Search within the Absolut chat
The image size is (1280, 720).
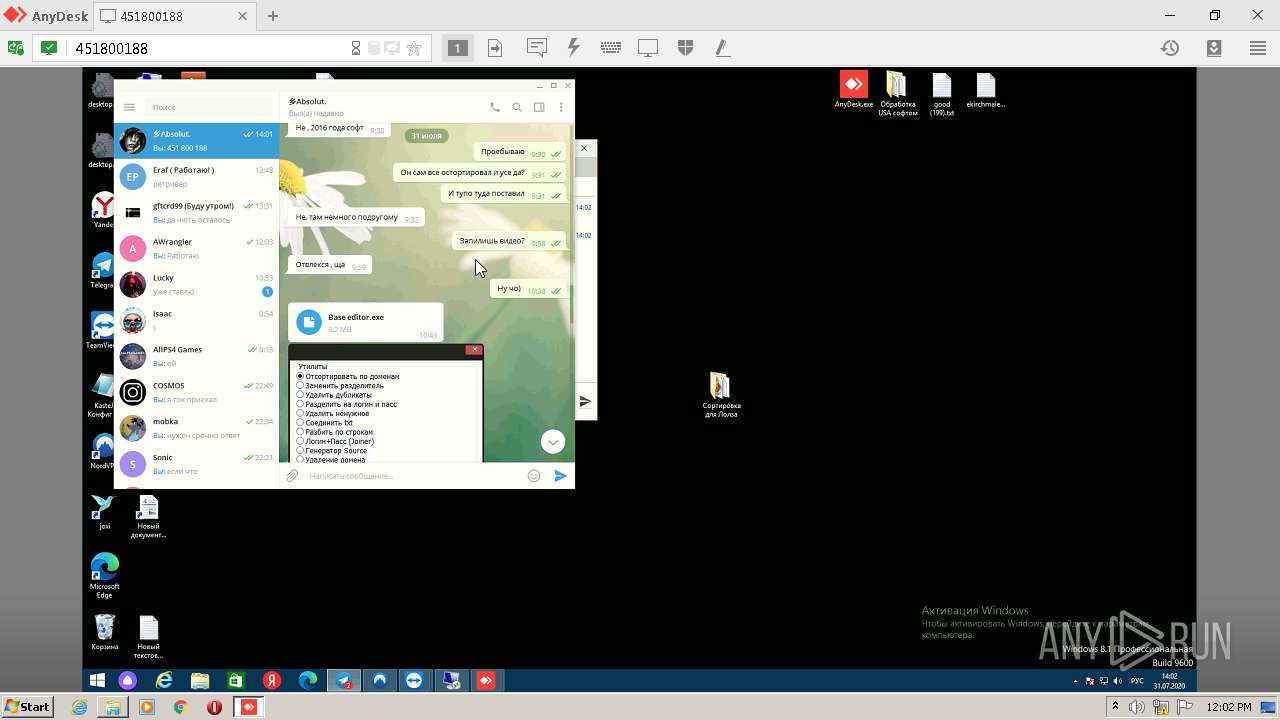pos(517,107)
